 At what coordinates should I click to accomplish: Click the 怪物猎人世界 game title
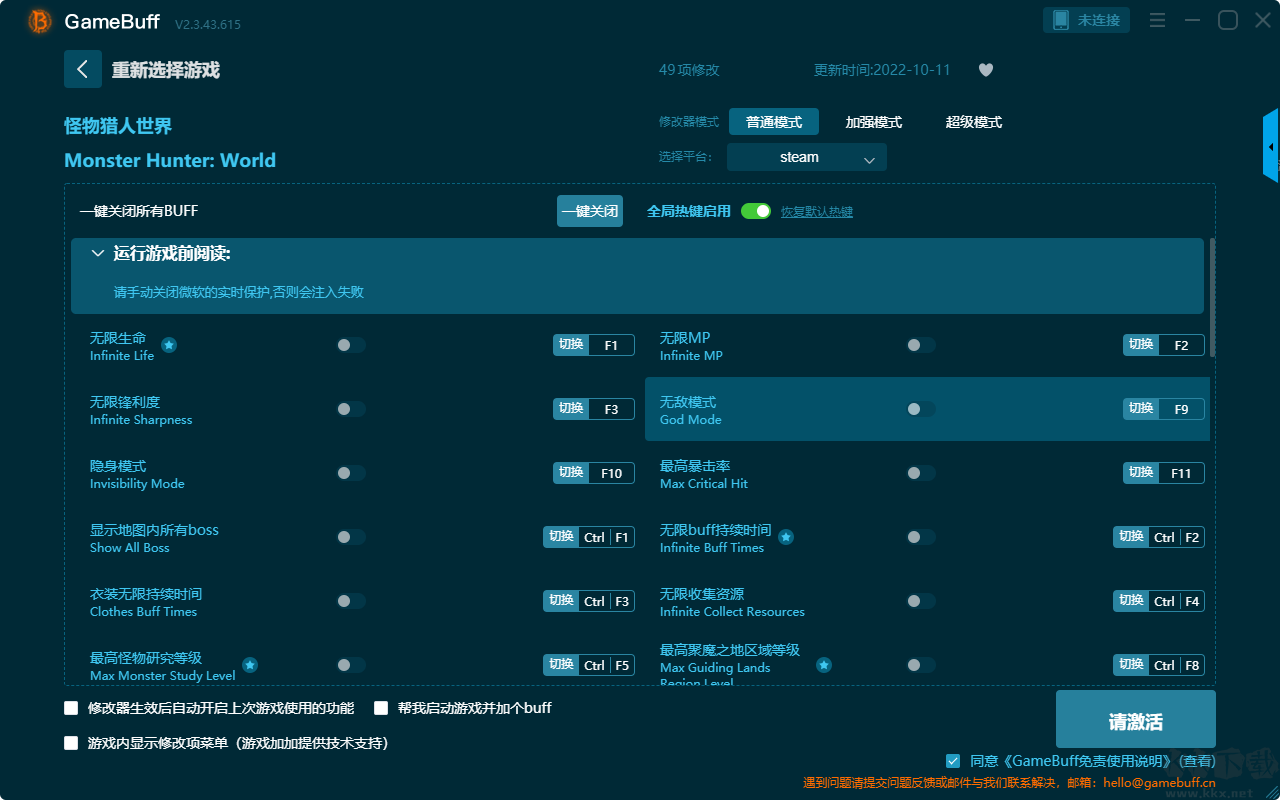(118, 126)
